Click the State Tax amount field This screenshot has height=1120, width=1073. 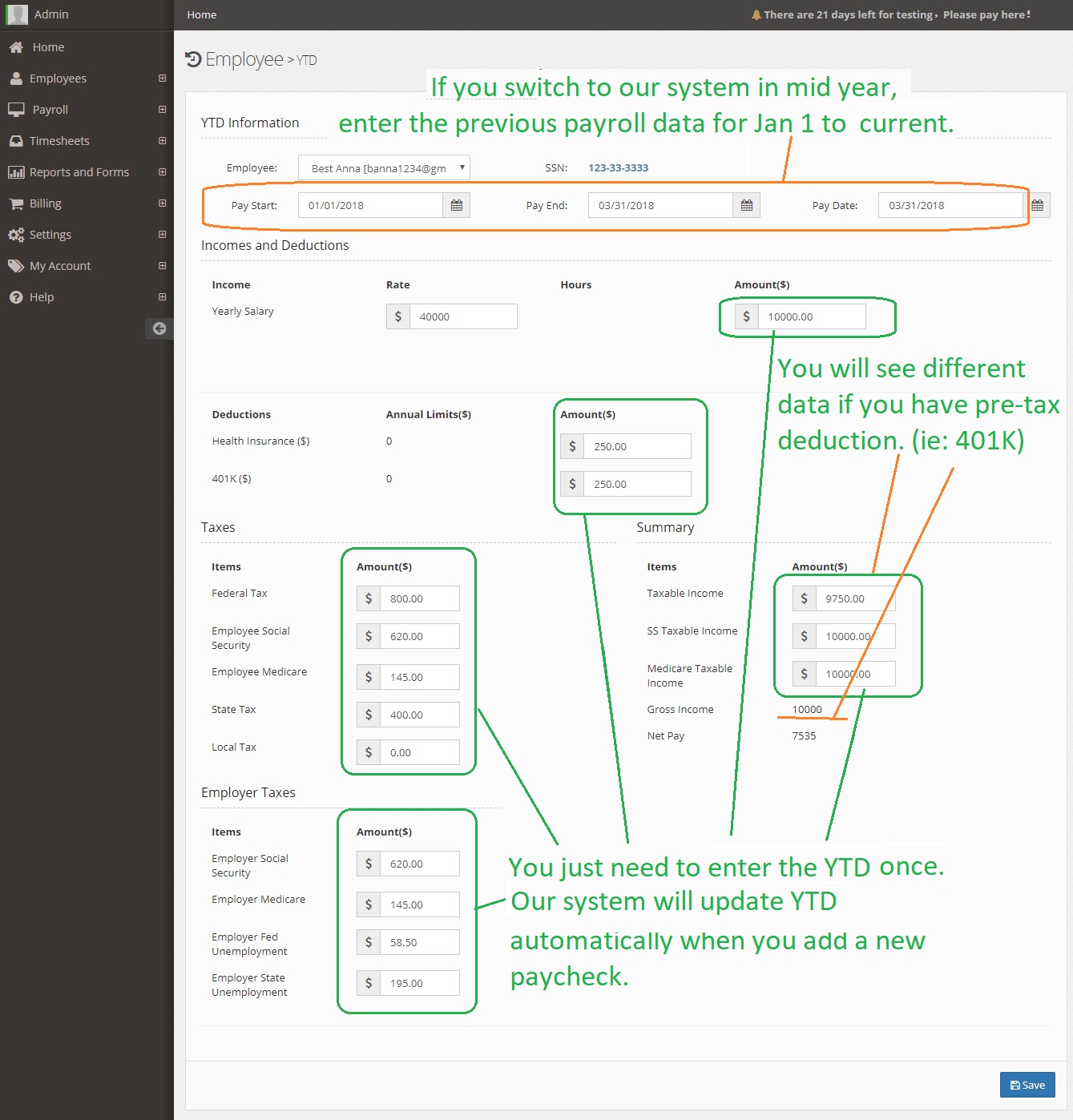[x=420, y=715]
